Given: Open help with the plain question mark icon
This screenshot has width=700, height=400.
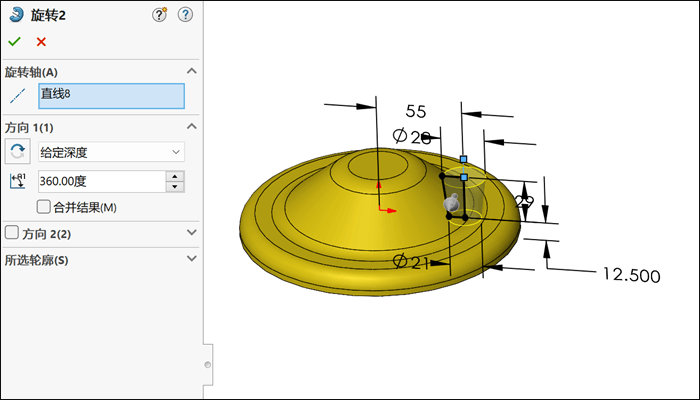Looking at the screenshot, I should 185,15.
